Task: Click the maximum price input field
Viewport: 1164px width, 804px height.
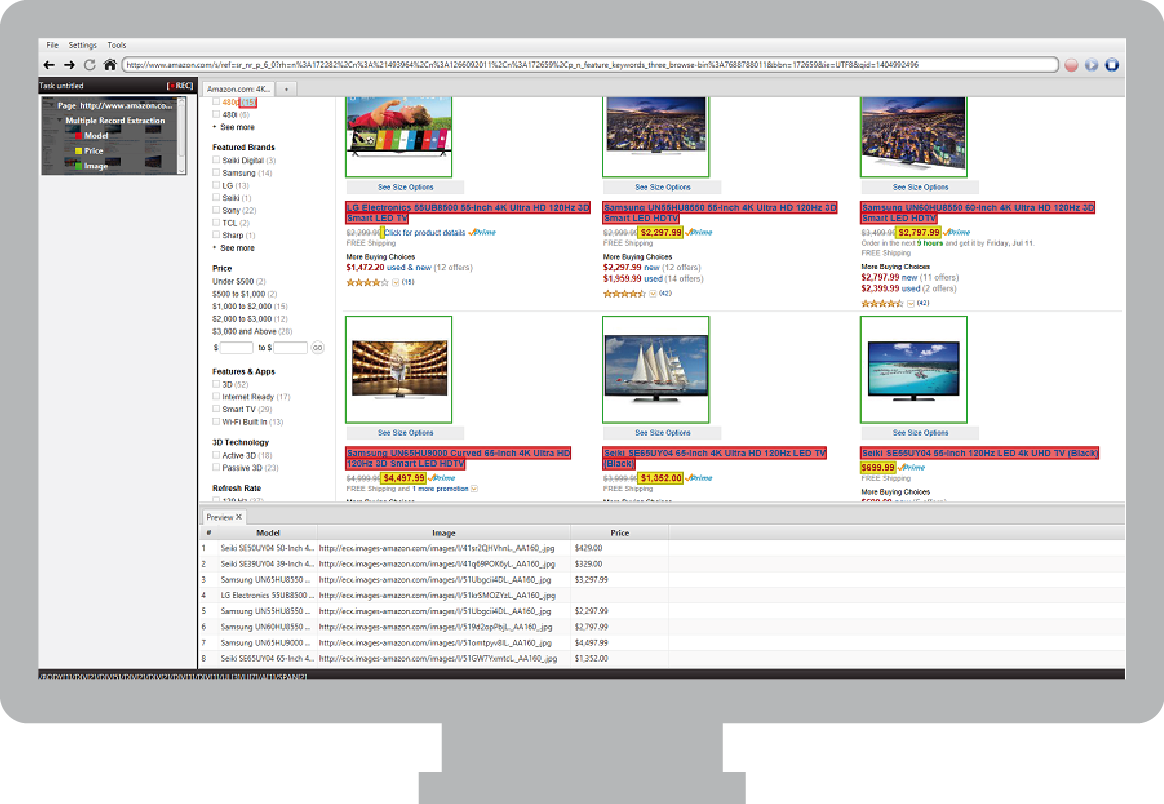Action: [290, 347]
